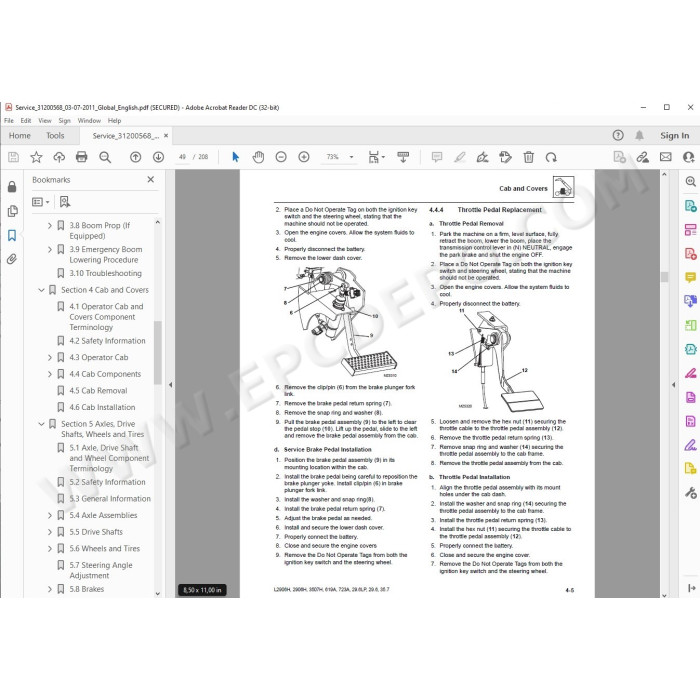
Task: Open 5.3 General Information bookmark
Action: [x=110, y=499]
